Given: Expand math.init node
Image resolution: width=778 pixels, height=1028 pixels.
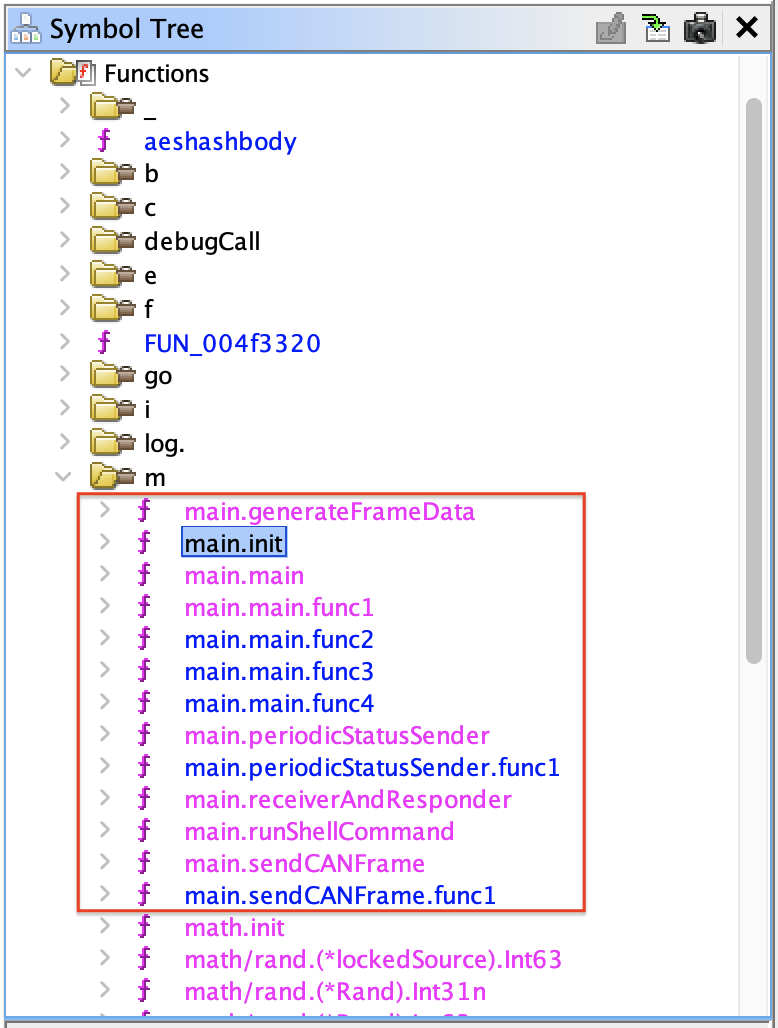Looking at the screenshot, I should point(105,926).
